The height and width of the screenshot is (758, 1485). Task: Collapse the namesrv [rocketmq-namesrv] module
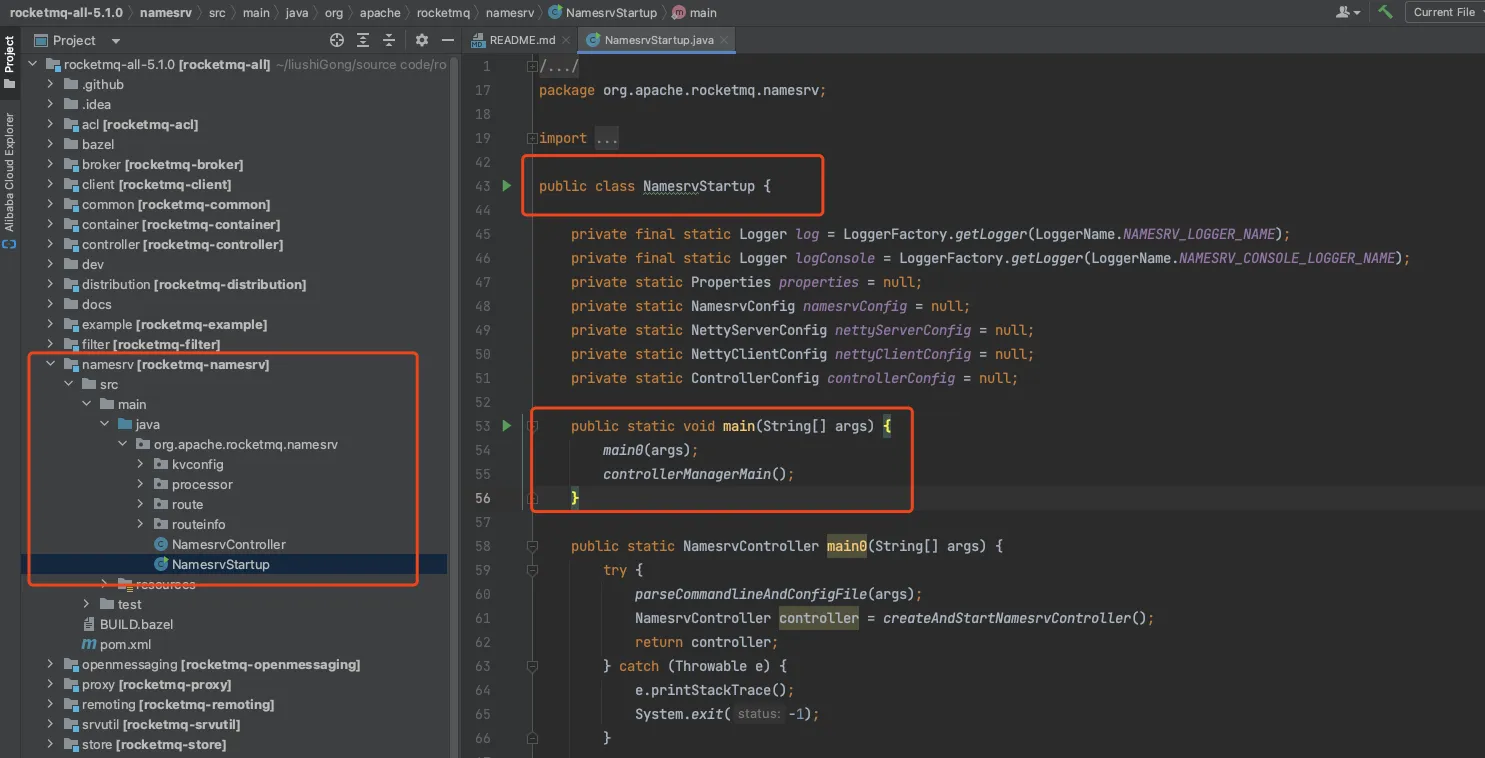(x=51, y=364)
